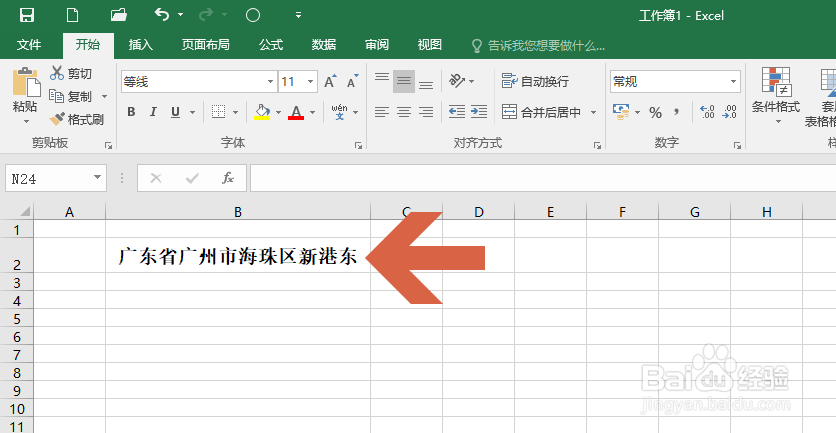Open the undo history dropdown arrow
The height and width of the screenshot is (433, 836).
180,15
